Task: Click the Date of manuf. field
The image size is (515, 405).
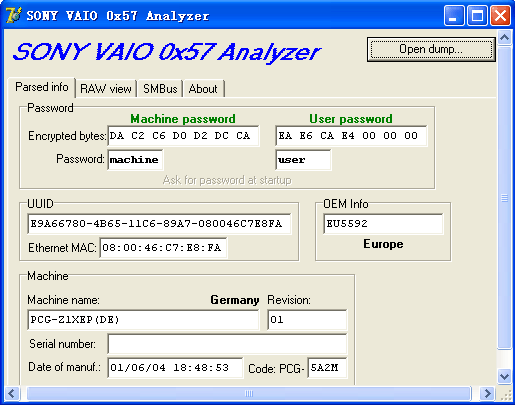Action: (x=175, y=368)
